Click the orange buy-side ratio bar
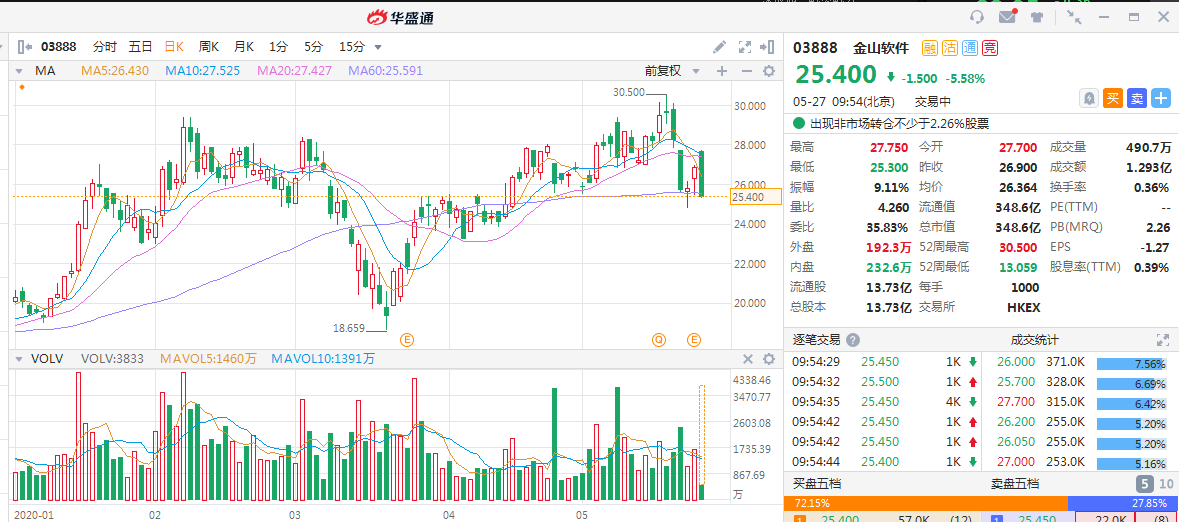1179x522 pixels. 927,503
